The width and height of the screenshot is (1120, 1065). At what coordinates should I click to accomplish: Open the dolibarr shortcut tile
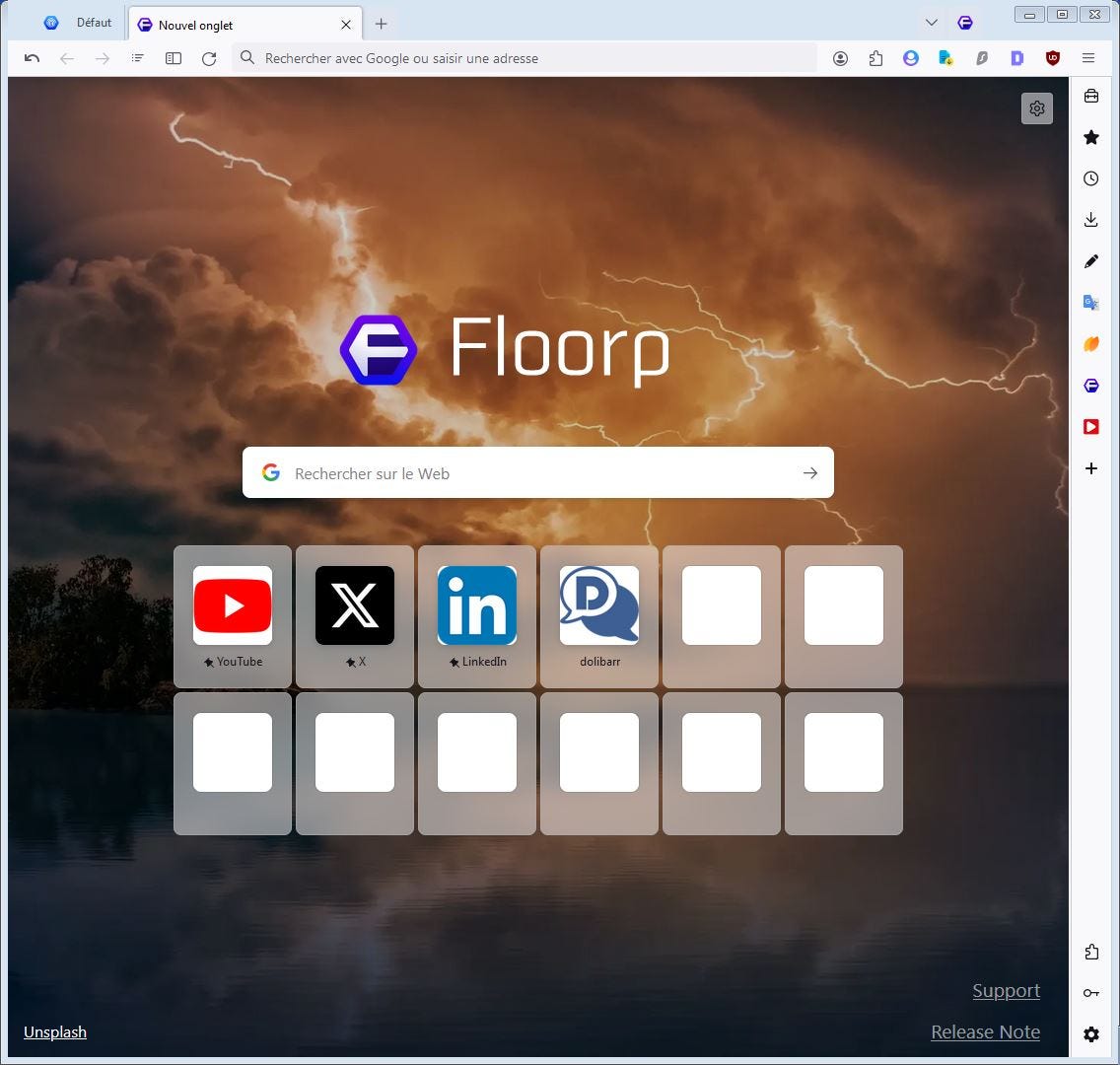599,617
